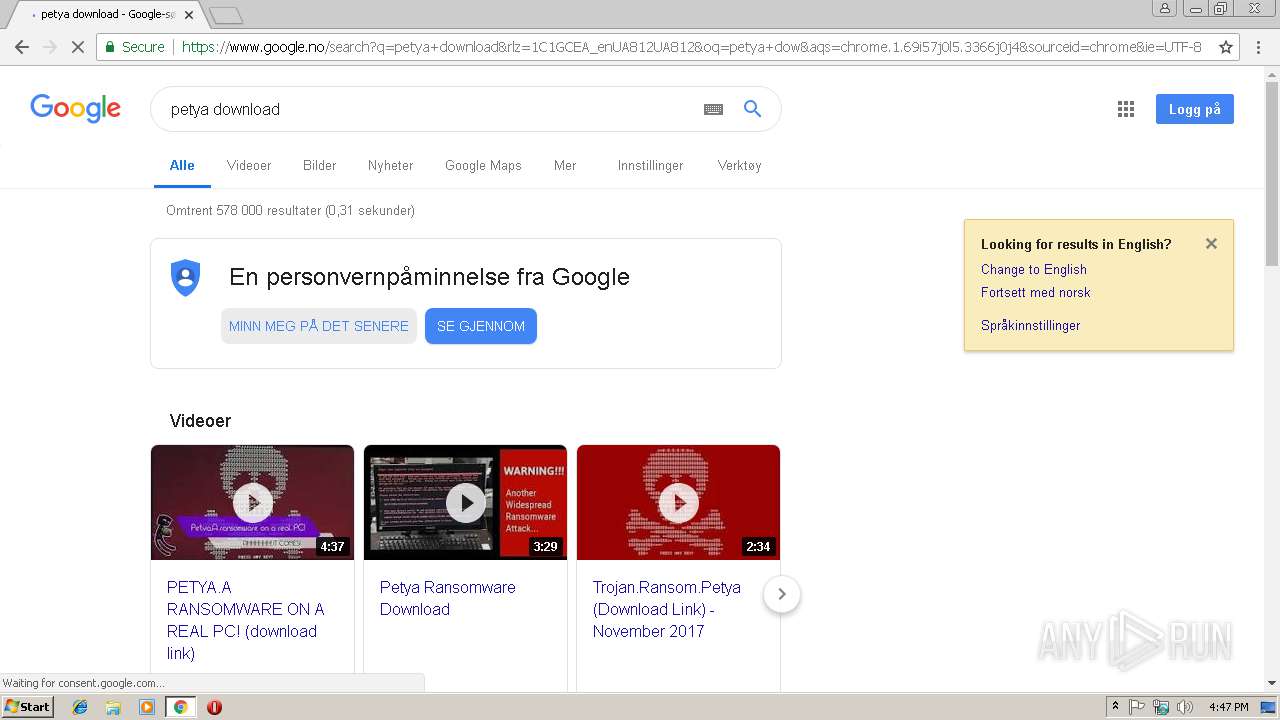
Task: Open Windows Start menu
Action: click(x=27, y=707)
